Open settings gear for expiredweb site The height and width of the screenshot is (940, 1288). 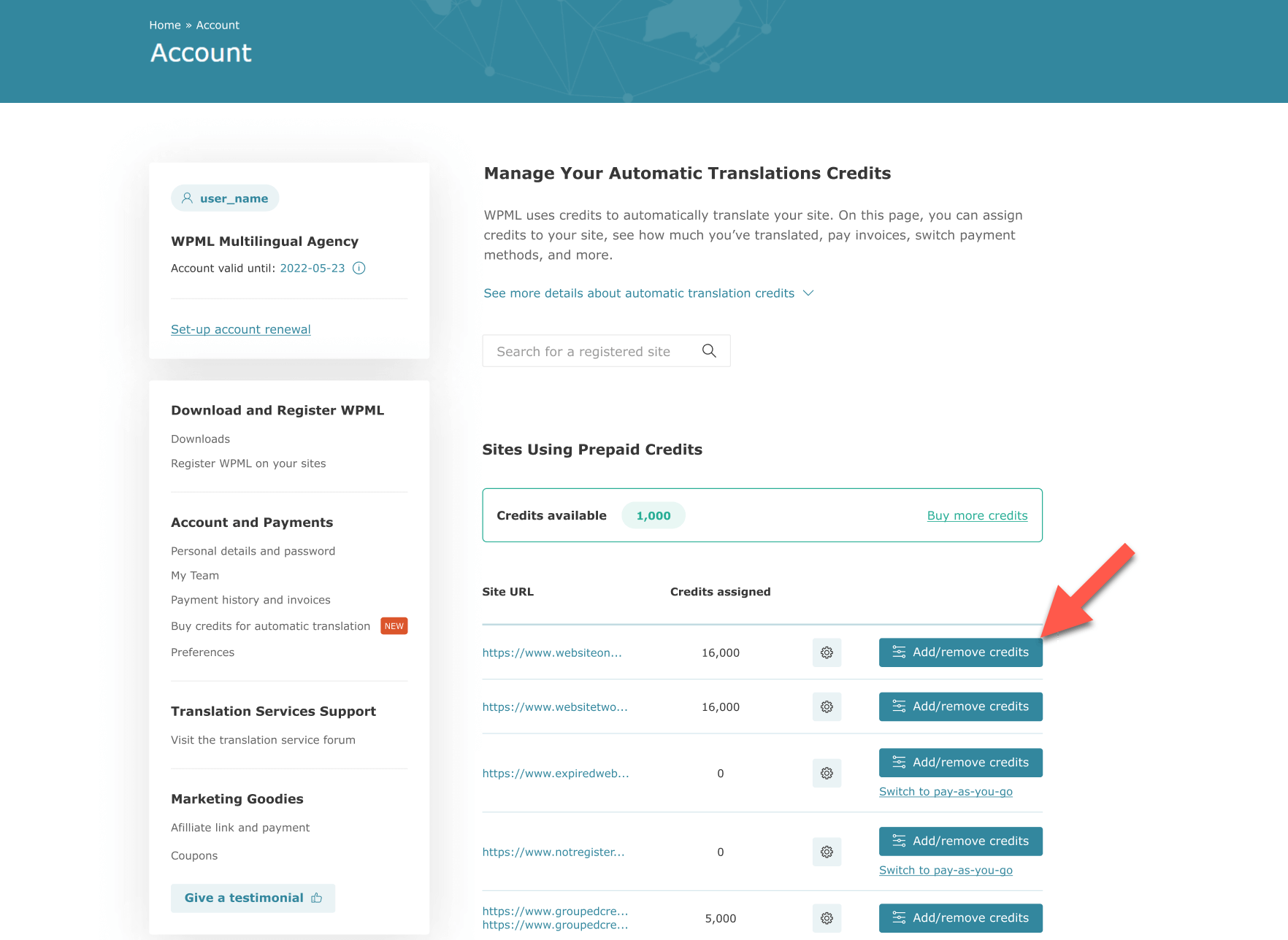pos(827,773)
